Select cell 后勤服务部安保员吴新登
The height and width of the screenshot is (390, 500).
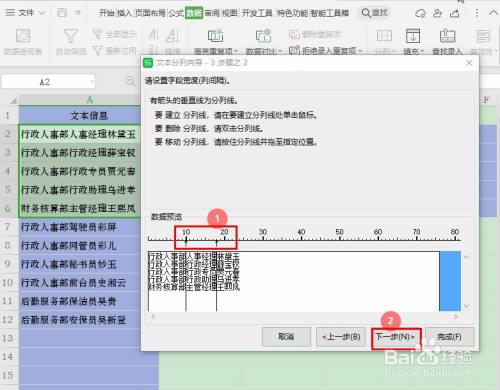click(89, 320)
